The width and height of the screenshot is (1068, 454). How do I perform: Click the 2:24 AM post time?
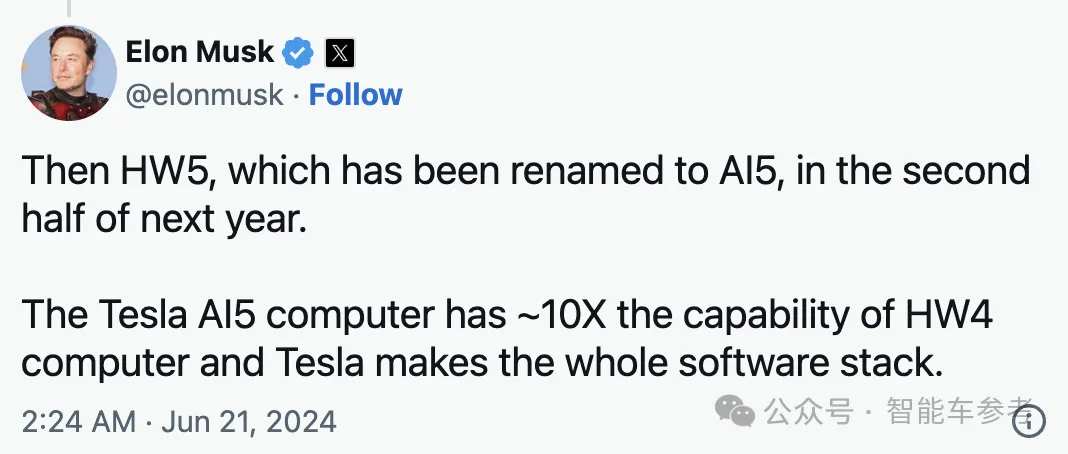76,419
